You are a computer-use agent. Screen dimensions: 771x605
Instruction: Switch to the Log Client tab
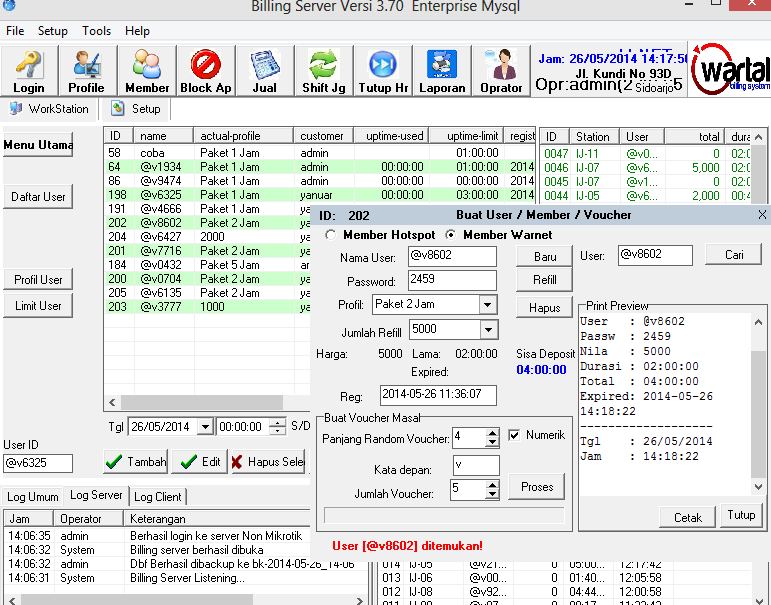click(158, 497)
